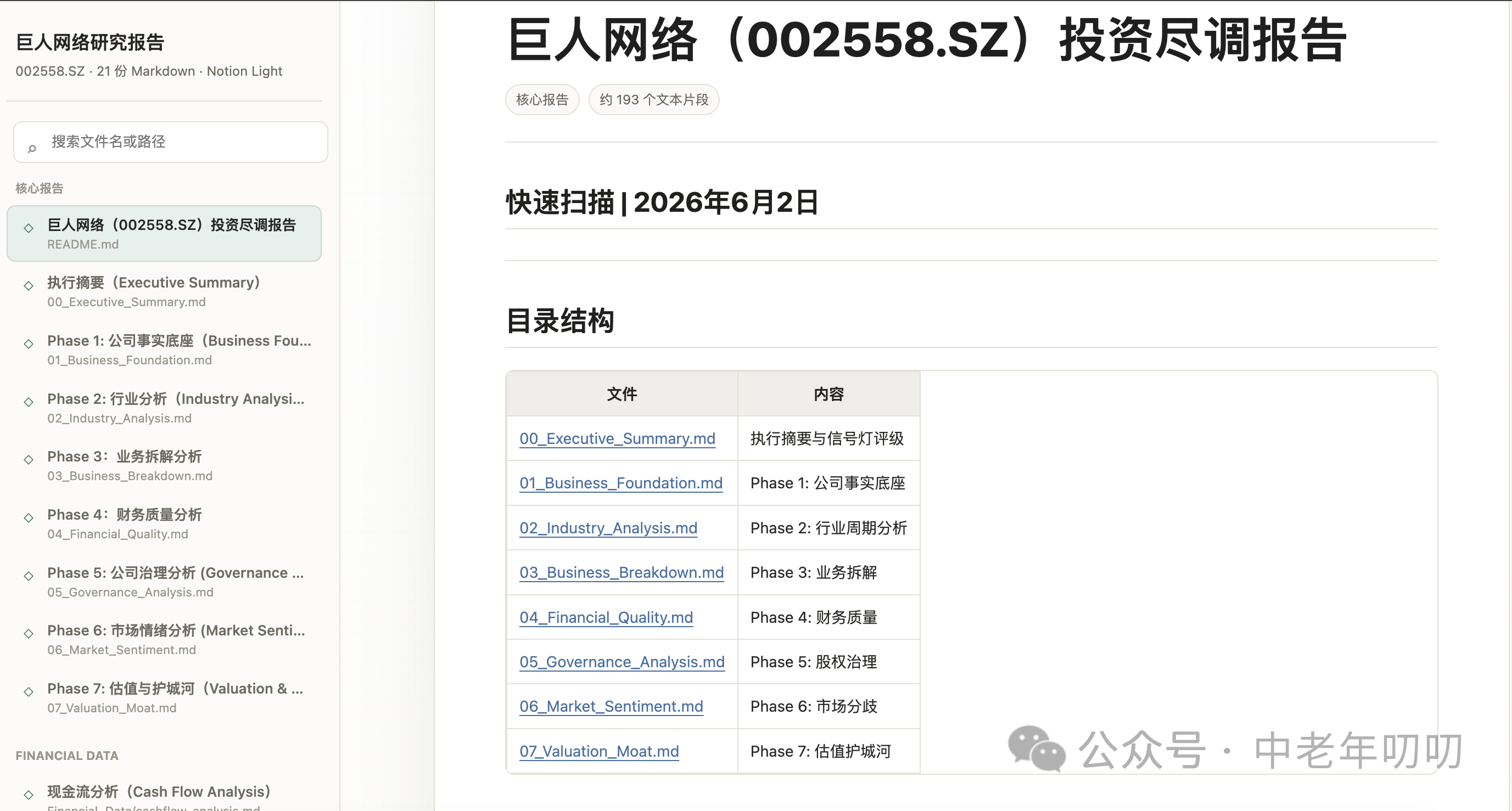Follow the 04_Financial_Quality.md table link

click(606, 617)
